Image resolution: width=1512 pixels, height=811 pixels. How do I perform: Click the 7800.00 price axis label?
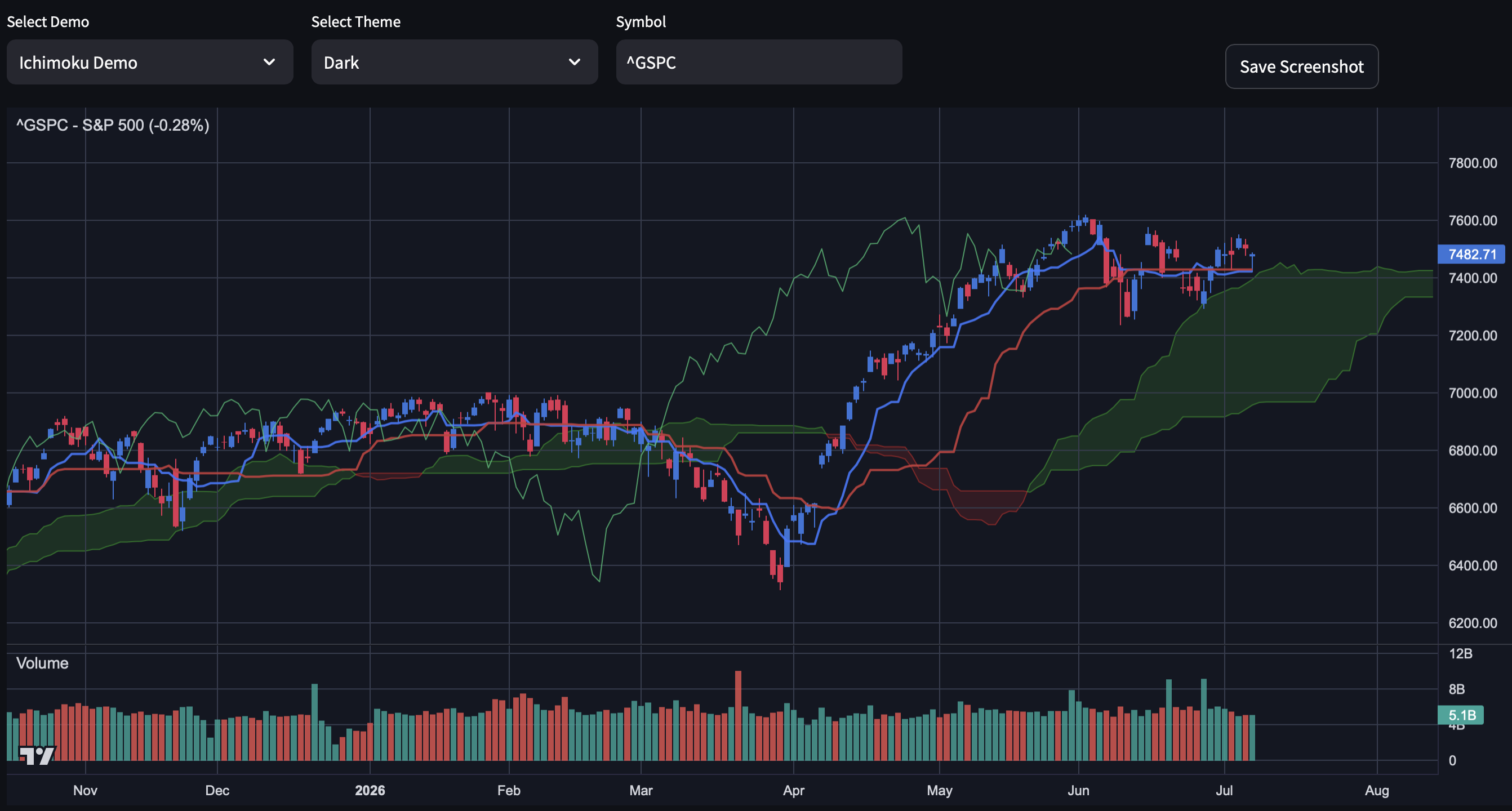(1472, 163)
